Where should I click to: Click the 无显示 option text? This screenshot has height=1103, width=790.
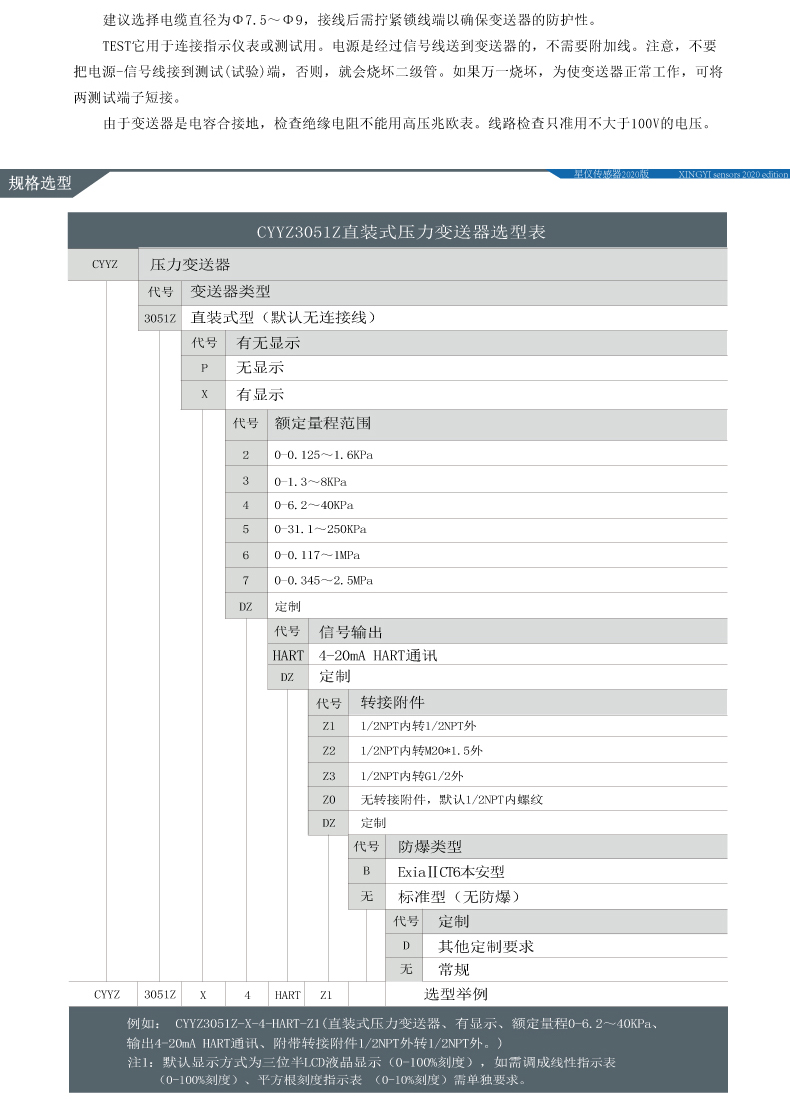pyautogui.click(x=260, y=367)
